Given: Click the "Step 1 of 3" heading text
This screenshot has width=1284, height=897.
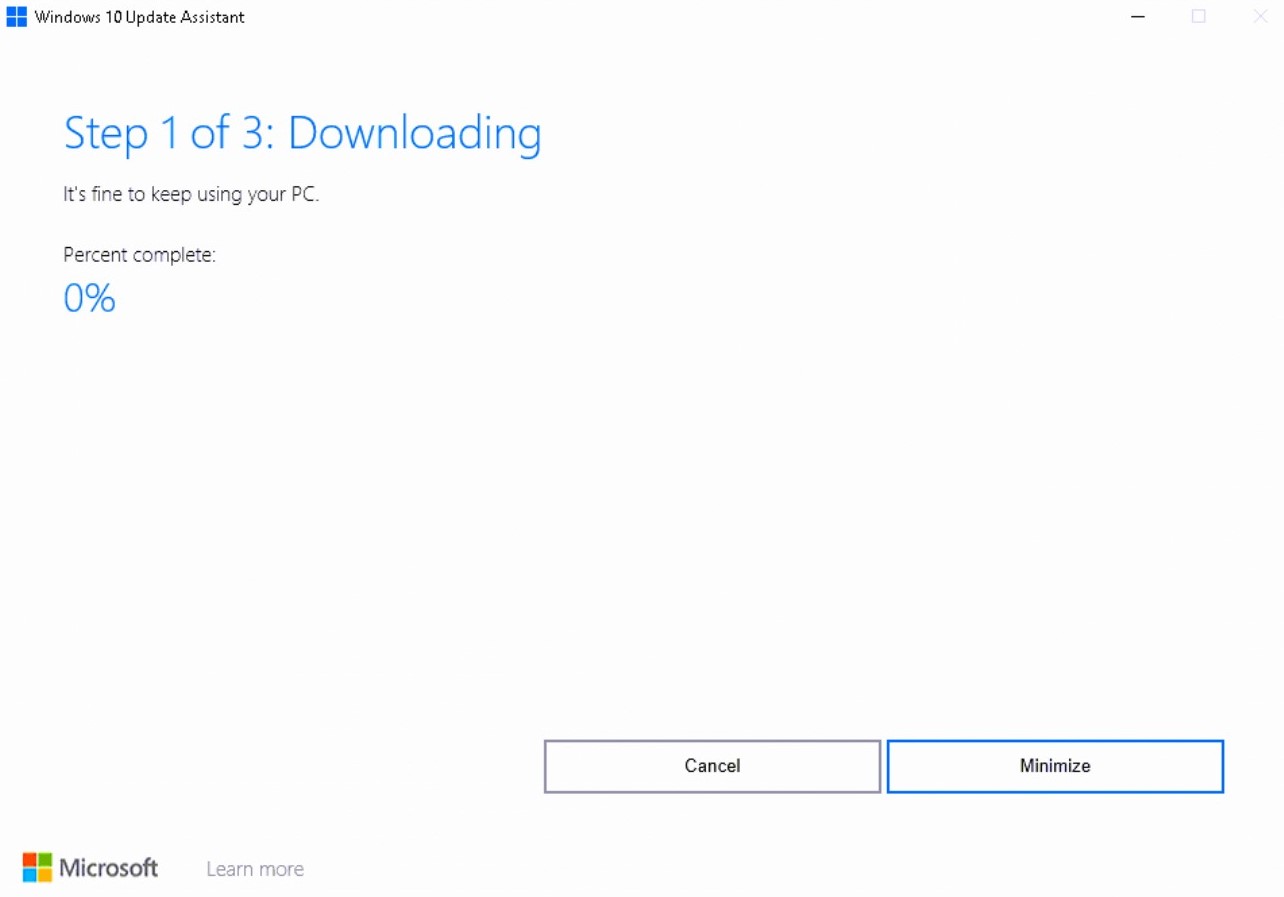Looking at the screenshot, I should coord(167,133).
